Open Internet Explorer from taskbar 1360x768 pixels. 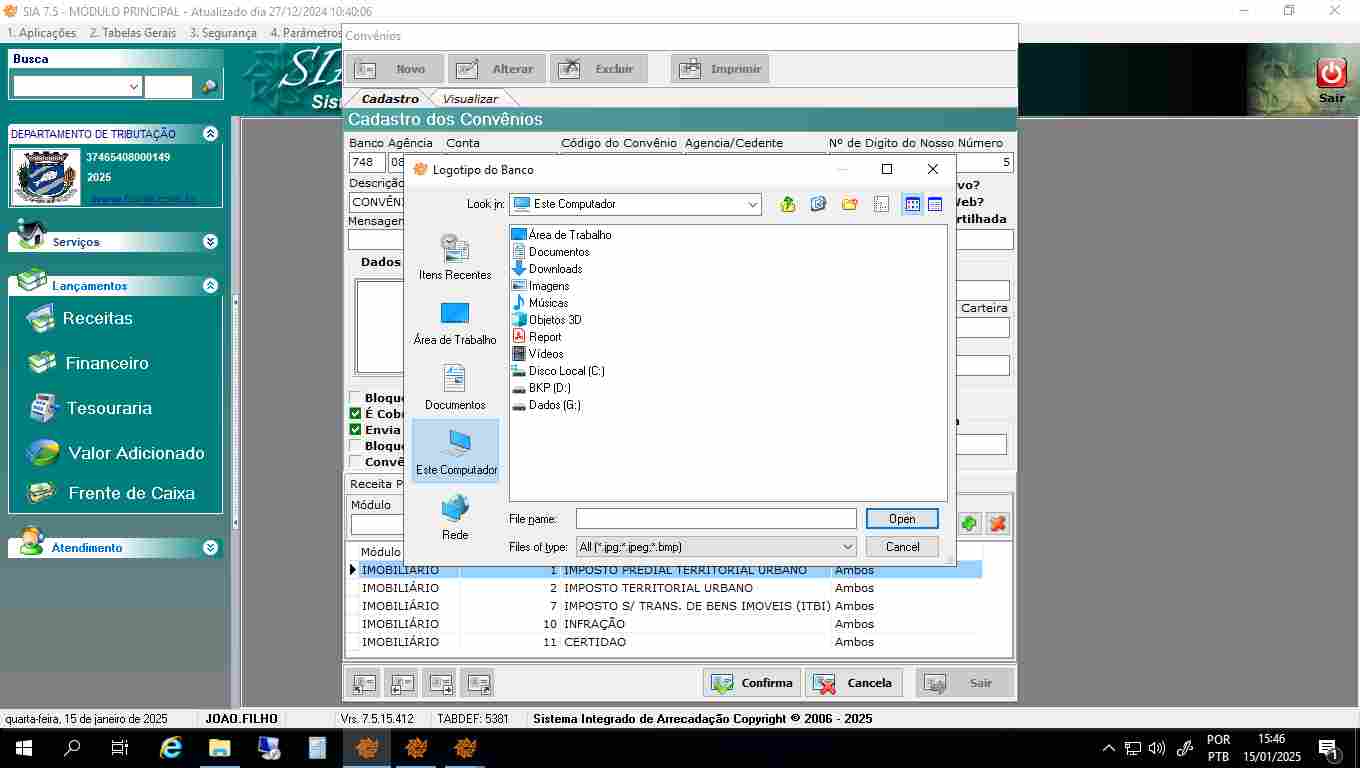pos(172,748)
